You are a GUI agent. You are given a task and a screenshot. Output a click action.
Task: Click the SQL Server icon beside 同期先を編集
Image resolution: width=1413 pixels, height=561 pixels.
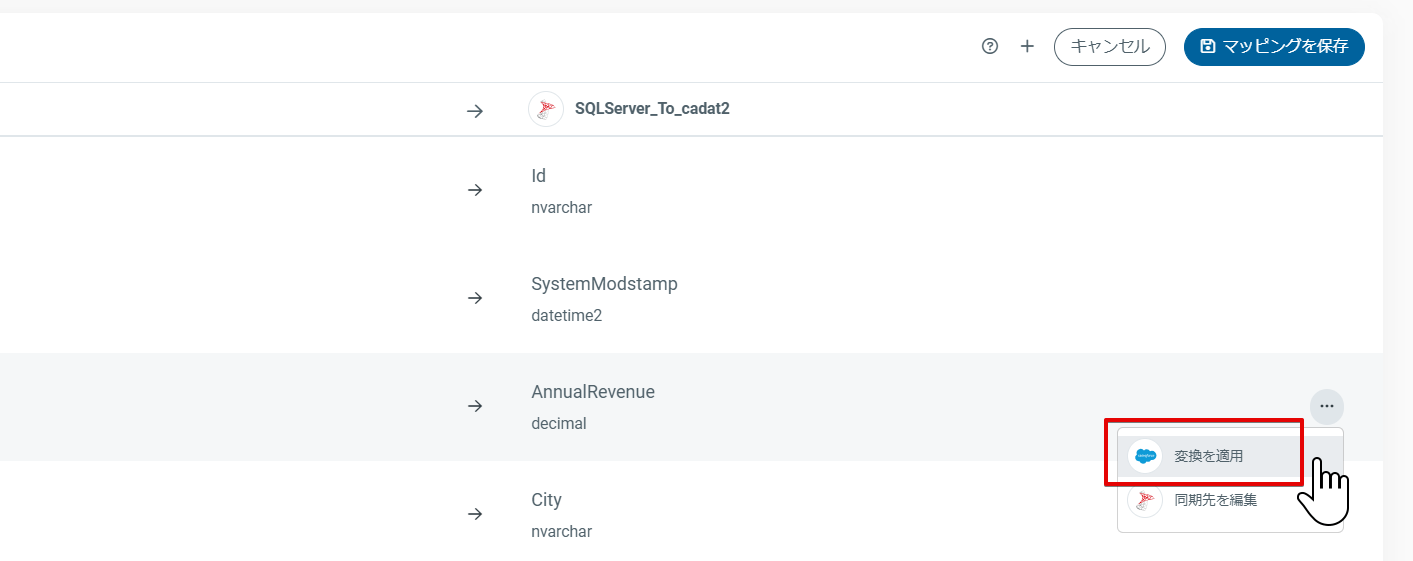(x=1145, y=500)
